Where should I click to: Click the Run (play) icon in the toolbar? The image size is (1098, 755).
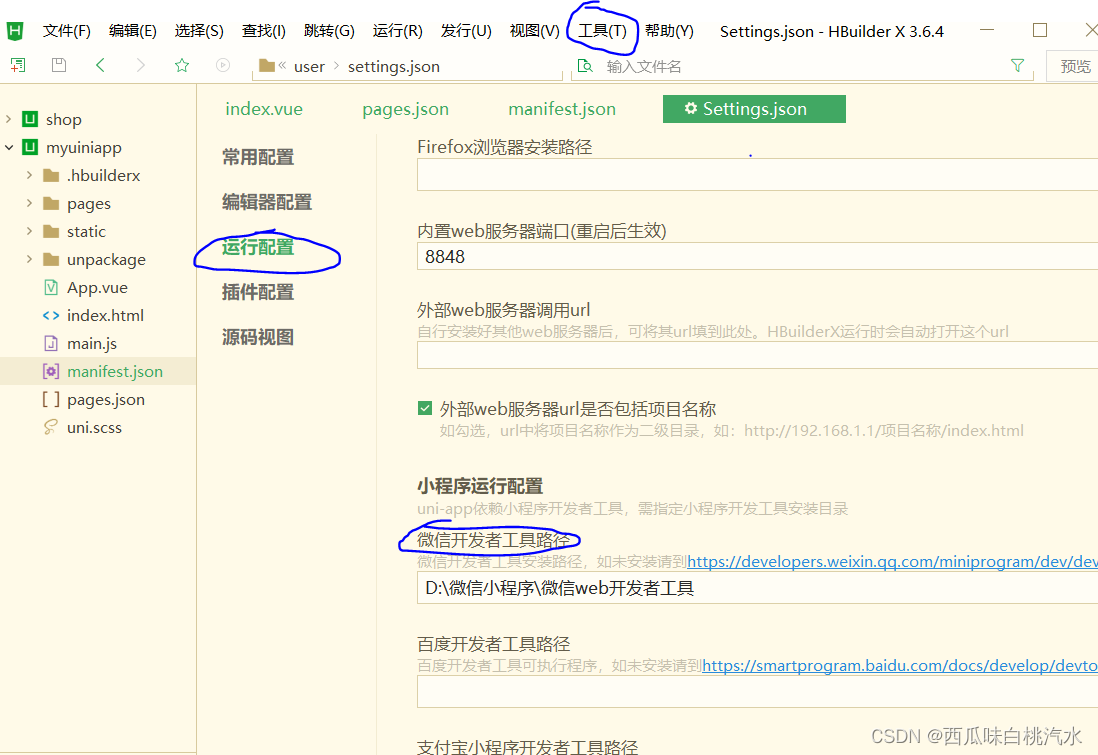click(x=222, y=64)
